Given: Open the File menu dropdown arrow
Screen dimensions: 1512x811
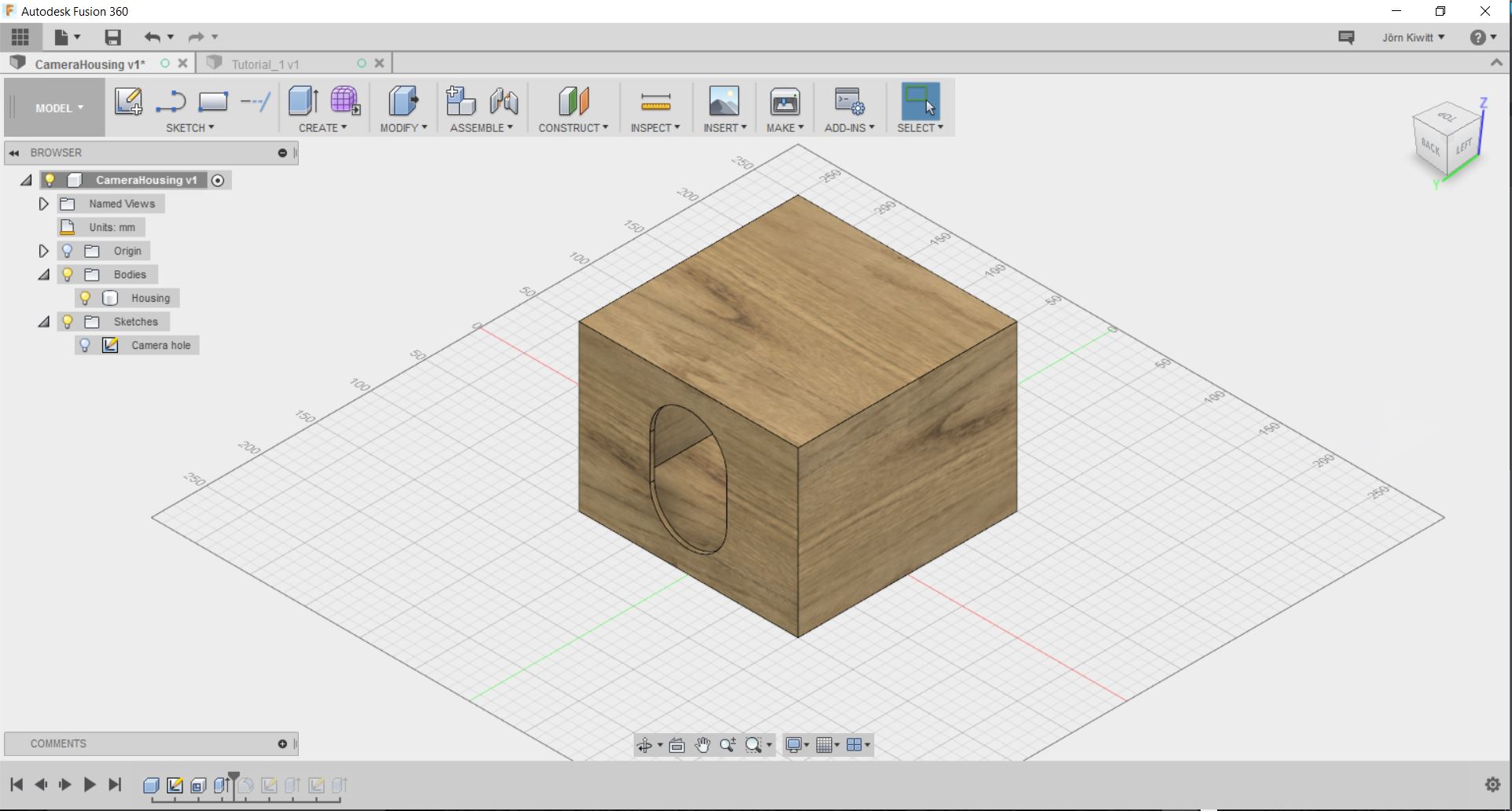Looking at the screenshot, I should click(77, 37).
